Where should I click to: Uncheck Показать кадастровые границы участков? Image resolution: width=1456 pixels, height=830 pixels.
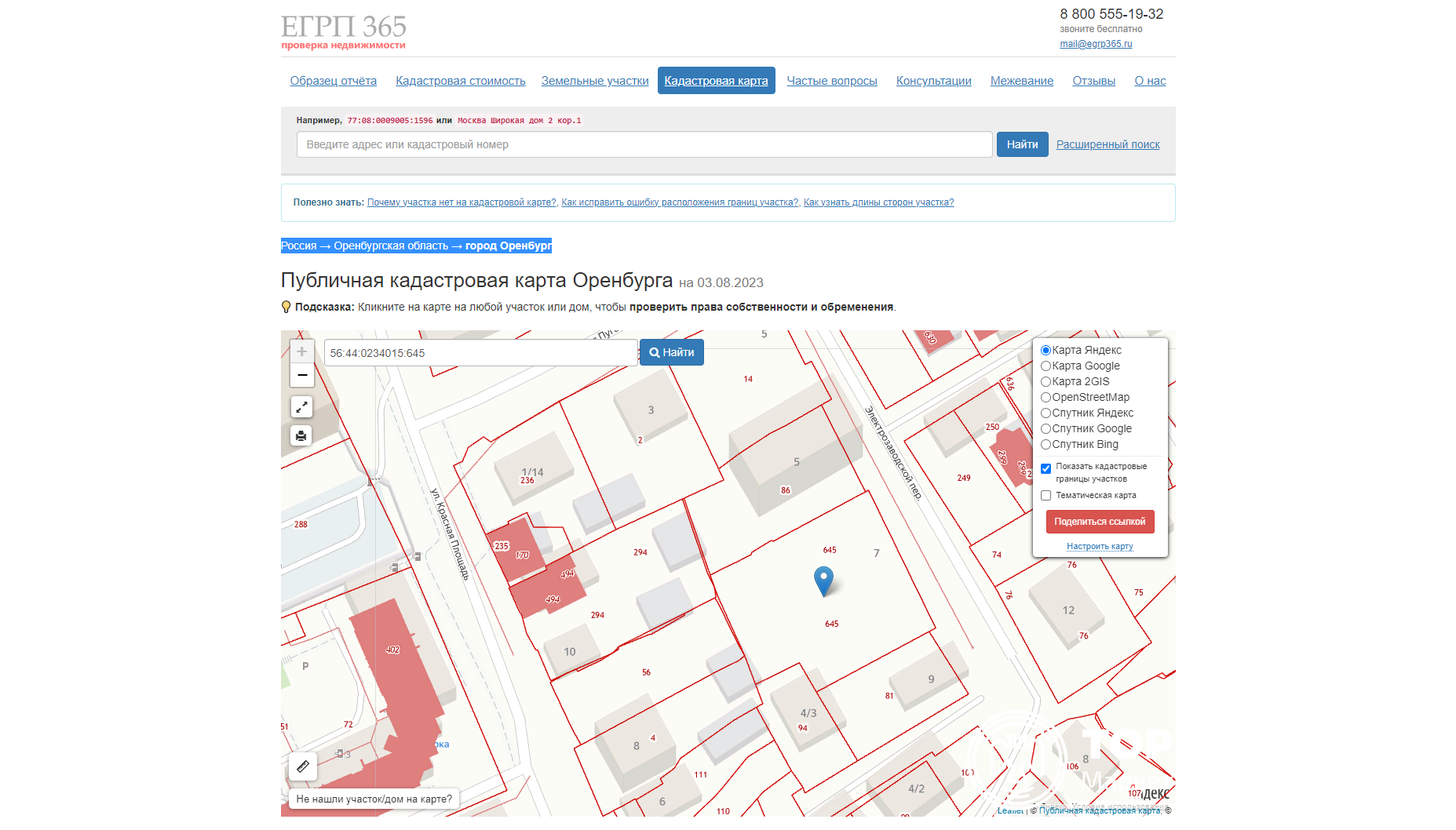1045,468
